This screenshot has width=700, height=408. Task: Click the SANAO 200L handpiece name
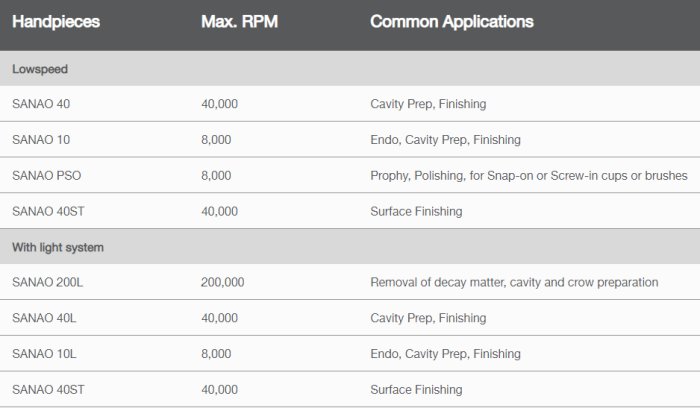(47, 283)
